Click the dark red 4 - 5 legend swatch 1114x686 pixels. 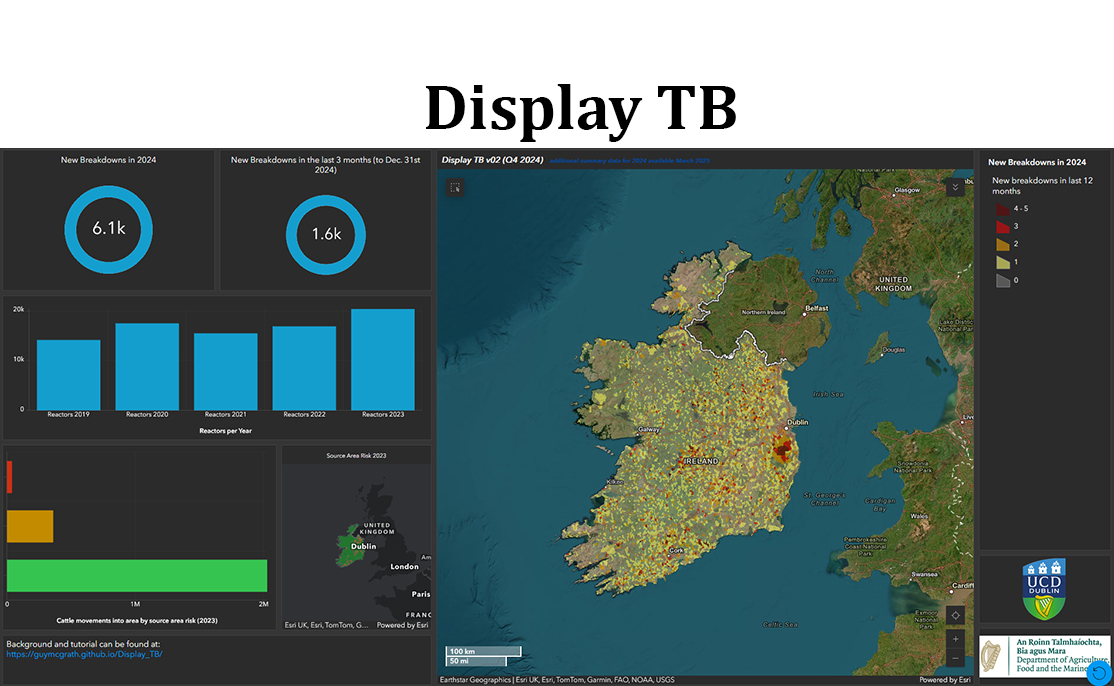[x=1002, y=209]
